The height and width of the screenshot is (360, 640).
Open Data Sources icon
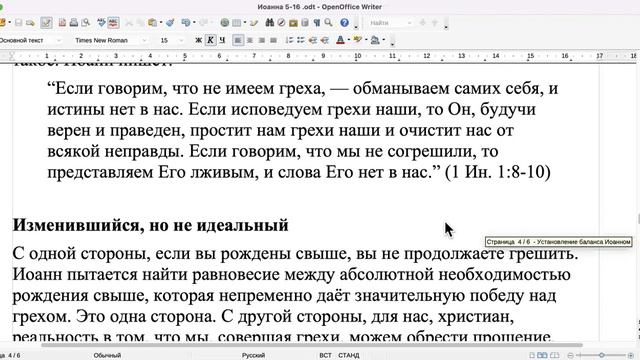click(304, 23)
